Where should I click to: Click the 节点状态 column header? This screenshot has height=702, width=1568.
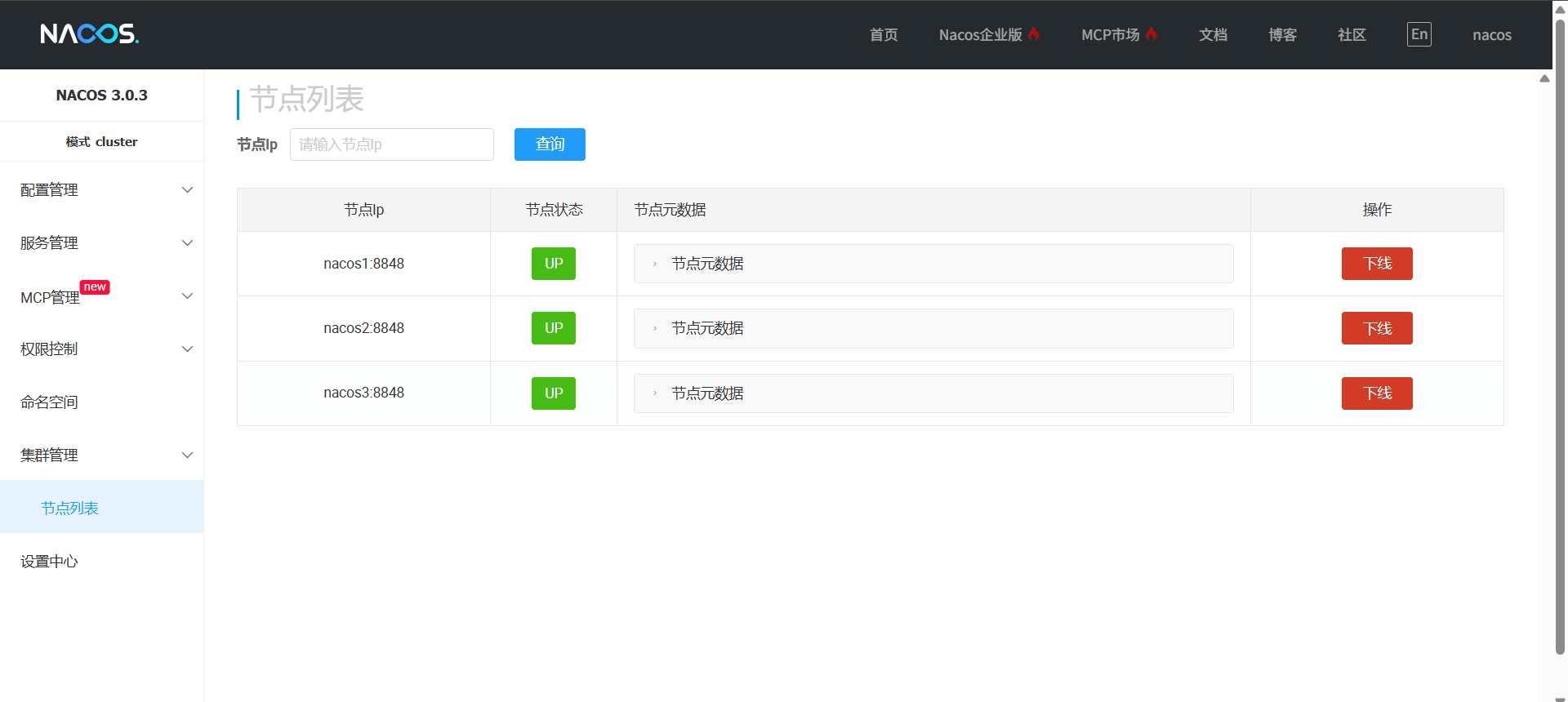tap(554, 210)
